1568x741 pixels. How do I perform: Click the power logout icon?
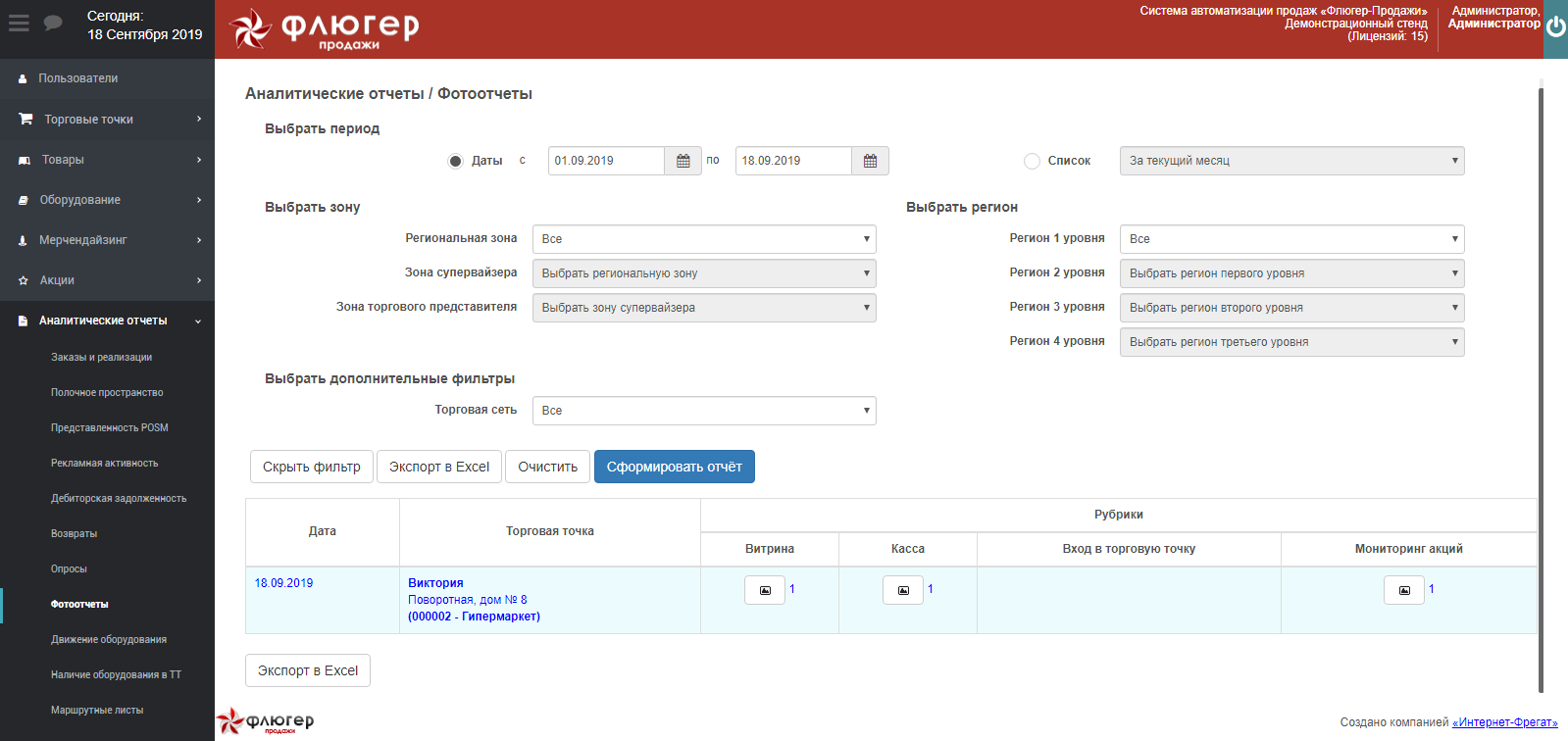tap(1555, 27)
